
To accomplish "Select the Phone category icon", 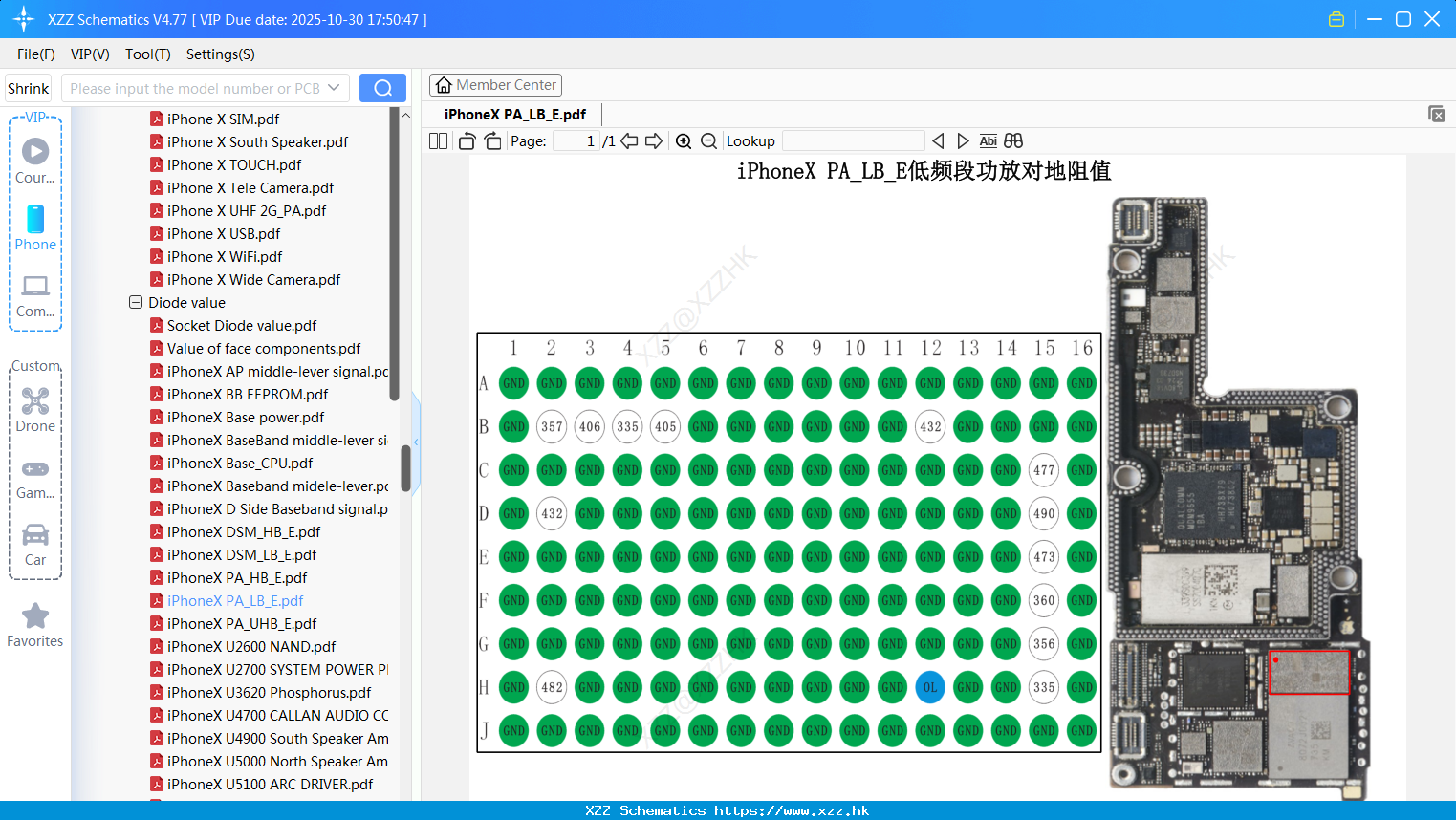I will pyautogui.click(x=35, y=219).
